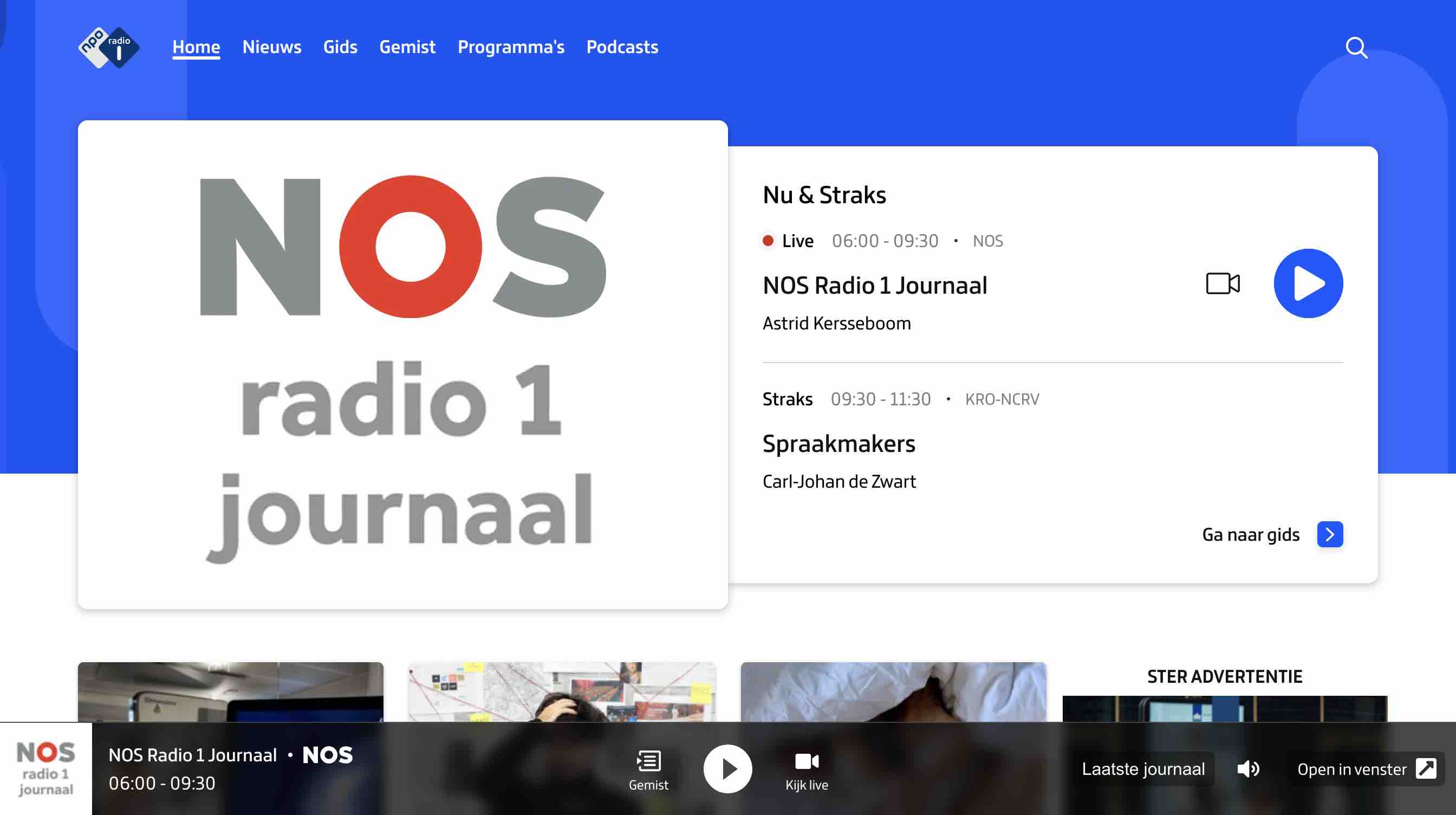Click the 06:00 - 09:30 time in player bar

coord(161,784)
